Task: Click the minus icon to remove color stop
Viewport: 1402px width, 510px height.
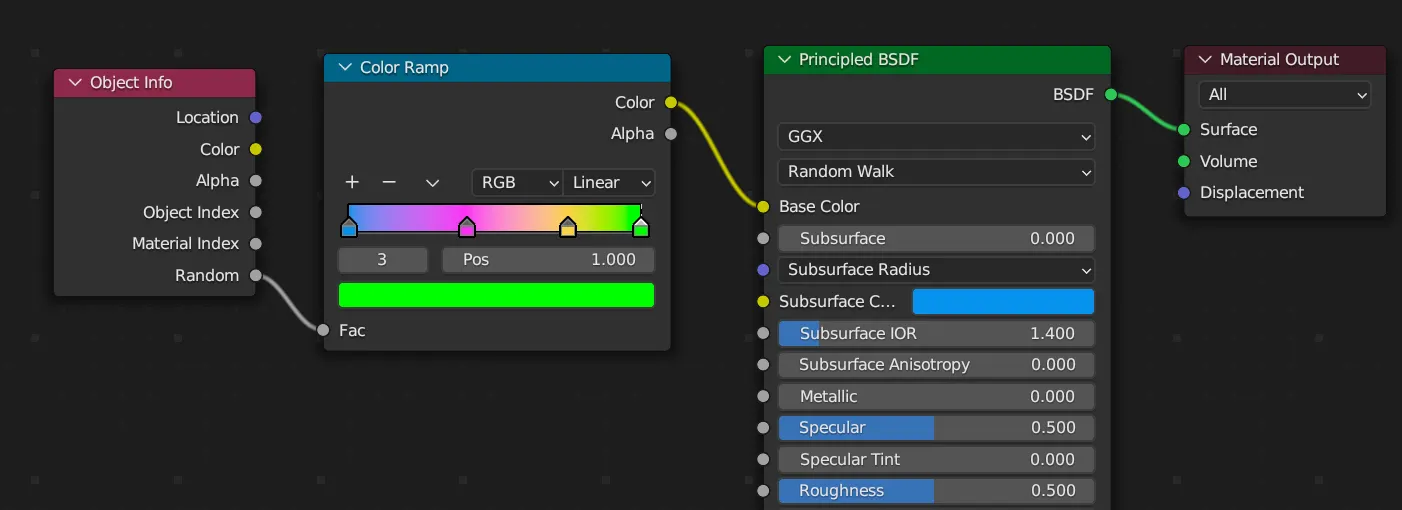Action: click(390, 183)
